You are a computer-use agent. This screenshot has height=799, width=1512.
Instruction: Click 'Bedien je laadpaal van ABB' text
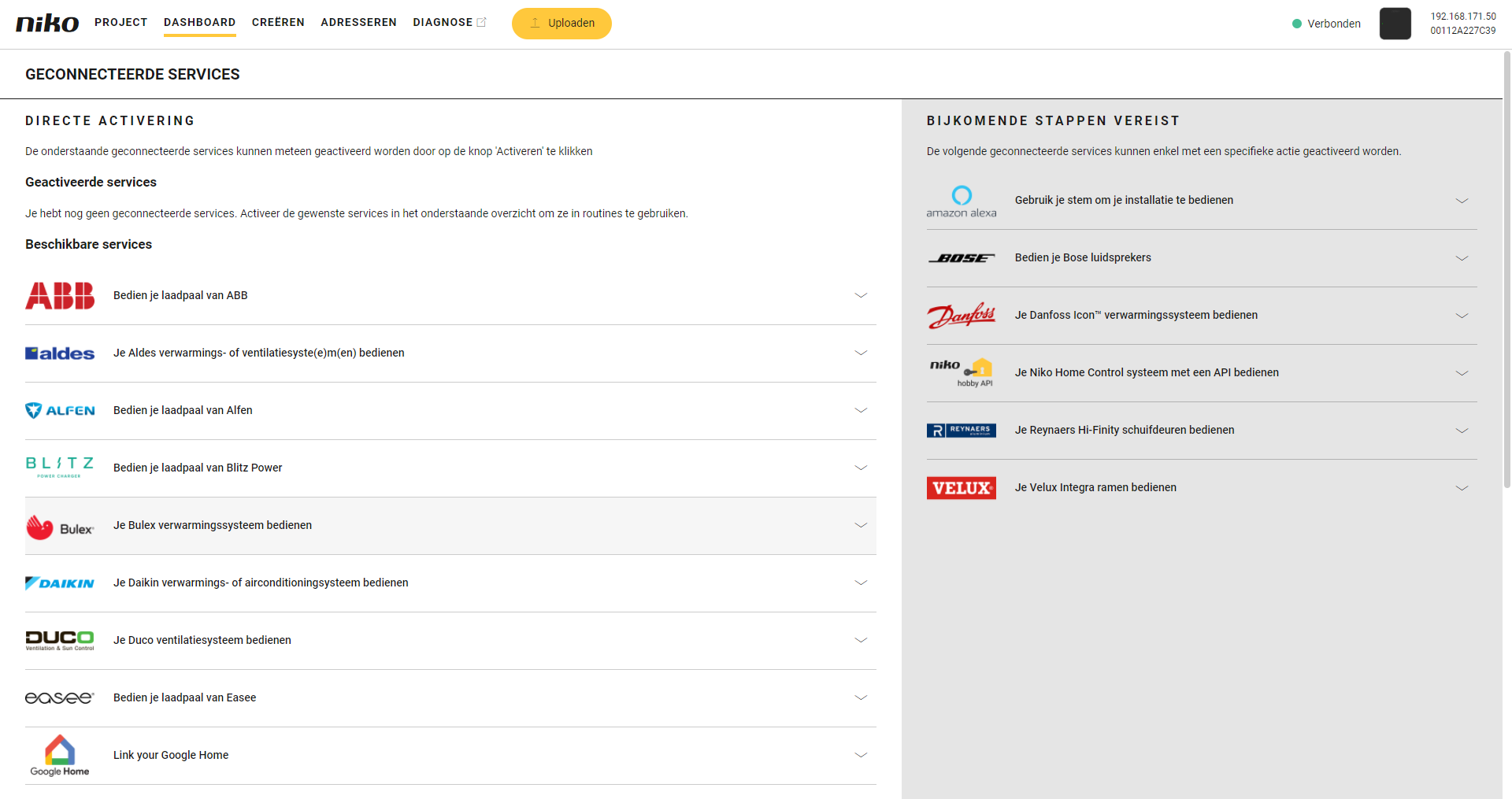coord(180,295)
